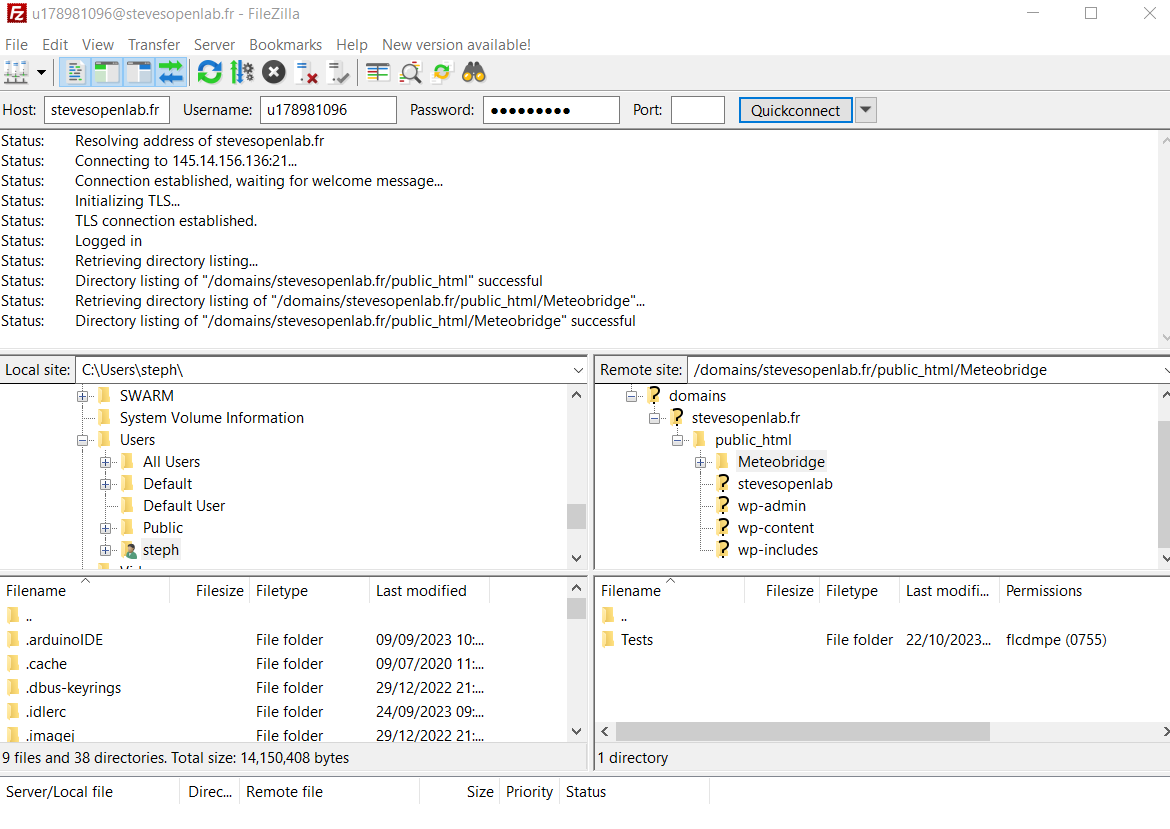The image size is (1170, 829).
Task: Click the SWARM folder icon
Action: coord(105,395)
